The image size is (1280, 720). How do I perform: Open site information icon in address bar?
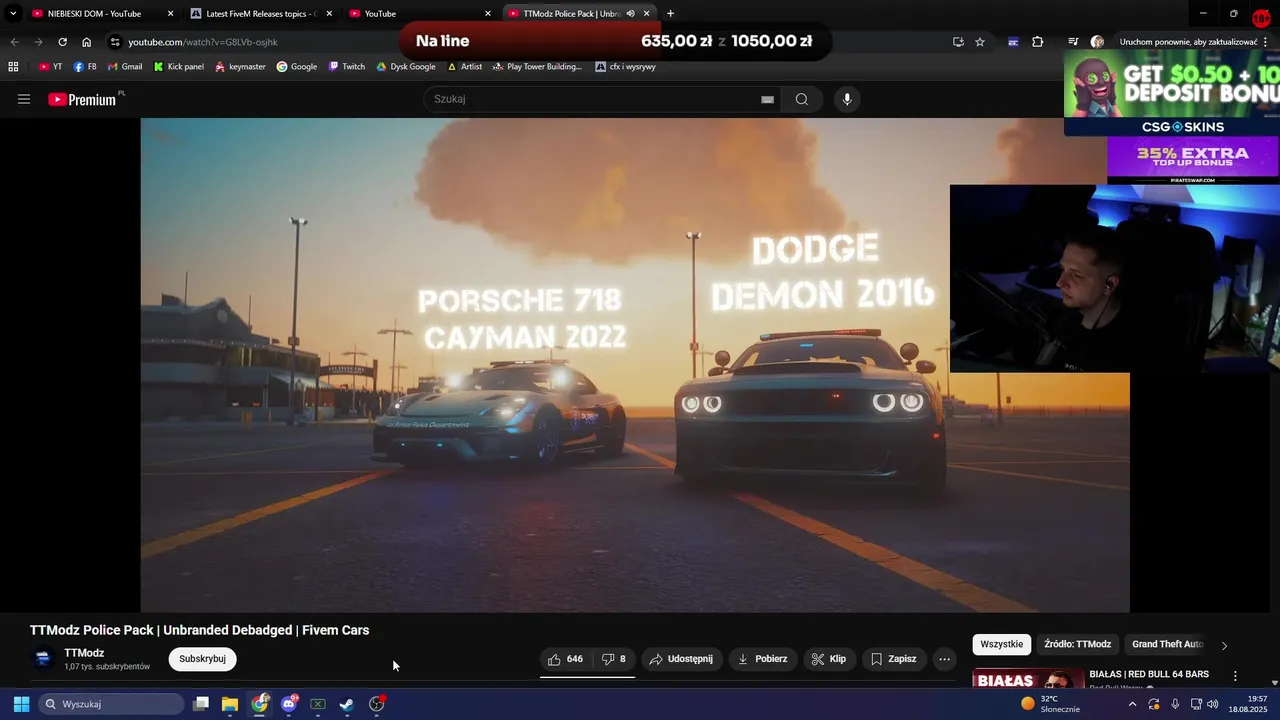coord(115,42)
